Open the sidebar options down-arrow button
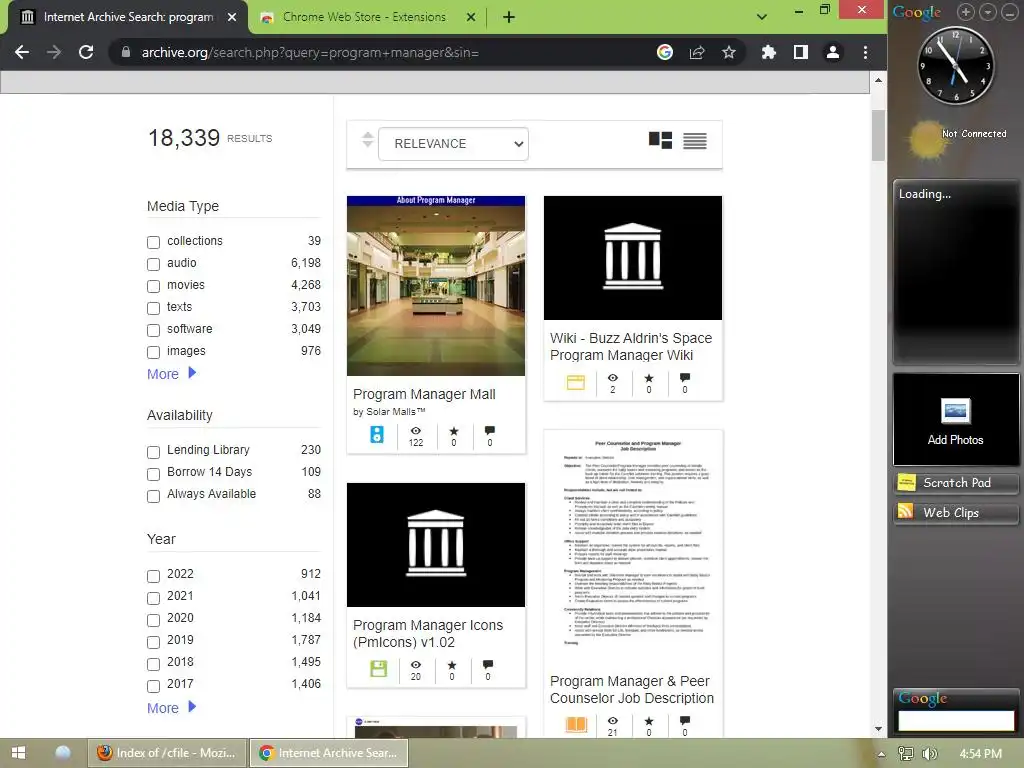 pyautogui.click(x=988, y=12)
